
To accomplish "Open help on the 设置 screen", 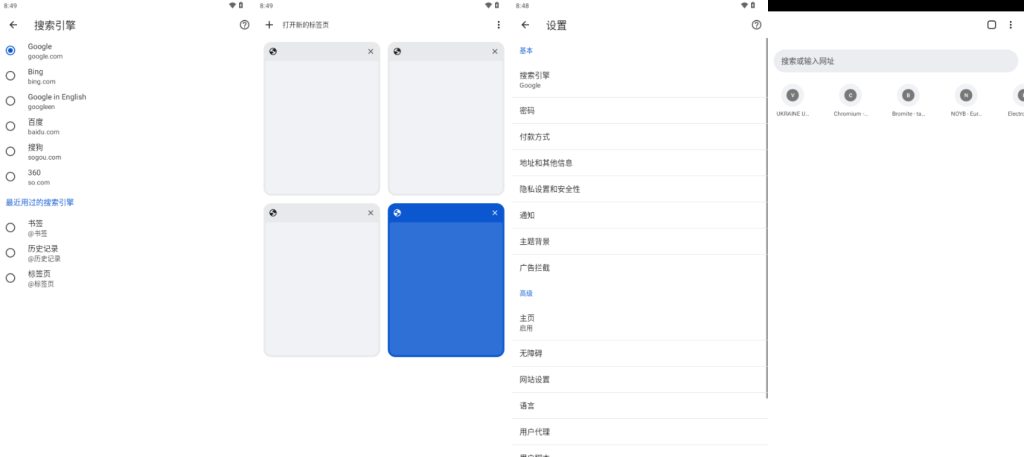I will click(x=756, y=25).
